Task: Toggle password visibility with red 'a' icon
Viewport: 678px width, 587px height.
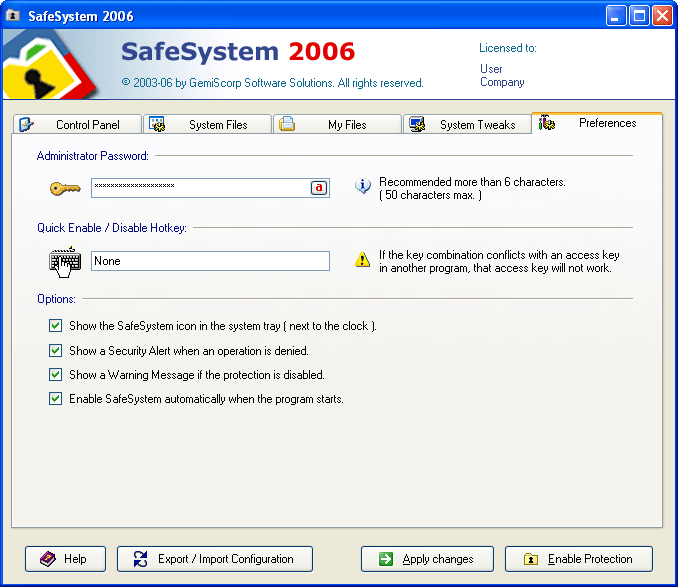Action: pyautogui.click(x=319, y=188)
